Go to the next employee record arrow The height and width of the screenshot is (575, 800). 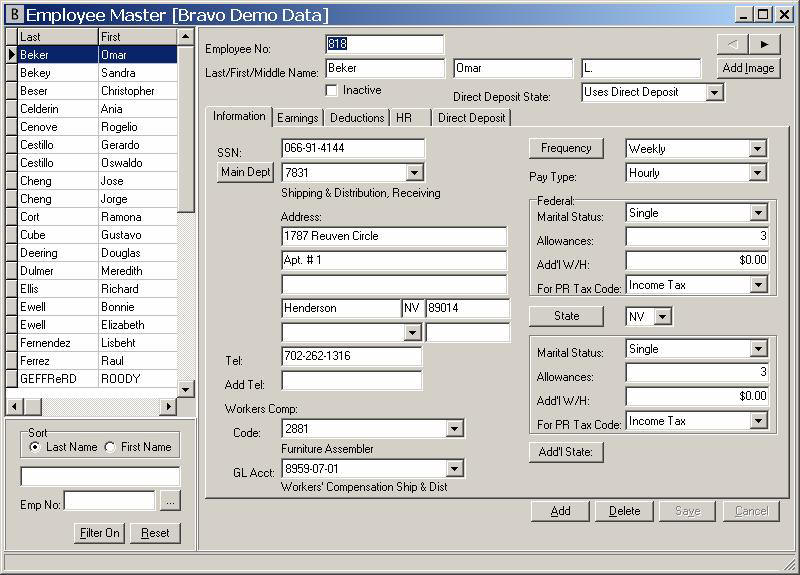[764, 44]
